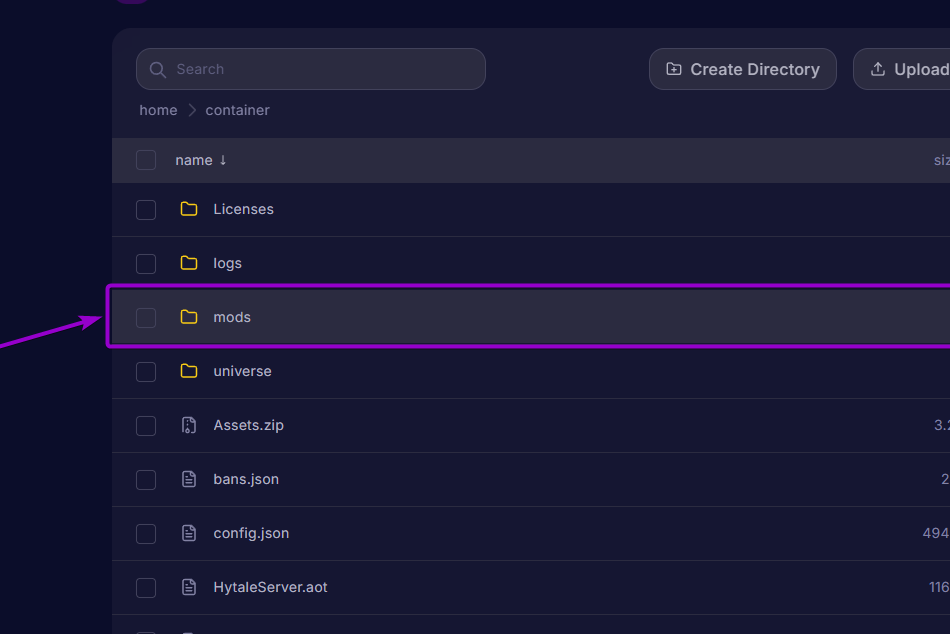Screen dimensions: 950x634
Task: Click the folder icon beside universe
Action: [x=189, y=371]
